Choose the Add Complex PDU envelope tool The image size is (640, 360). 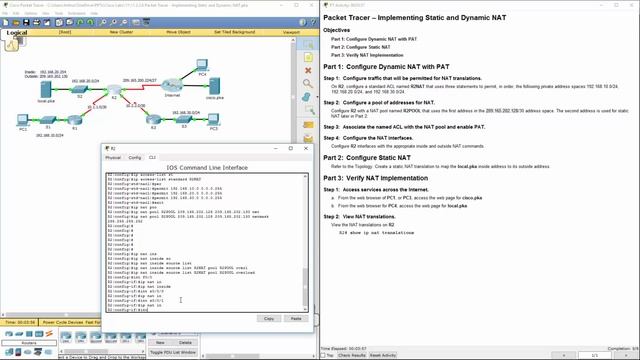pyautogui.click(x=308, y=139)
